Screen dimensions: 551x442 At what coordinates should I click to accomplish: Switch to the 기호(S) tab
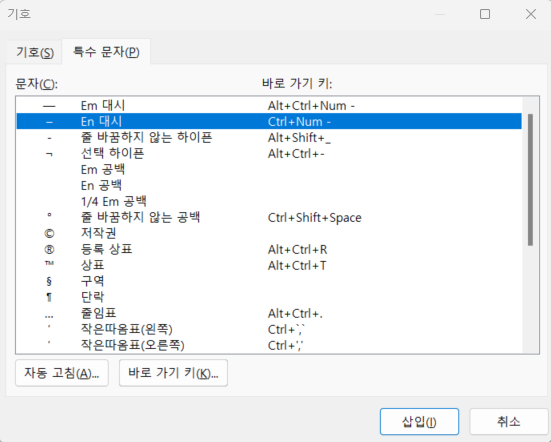click(34, 52)
